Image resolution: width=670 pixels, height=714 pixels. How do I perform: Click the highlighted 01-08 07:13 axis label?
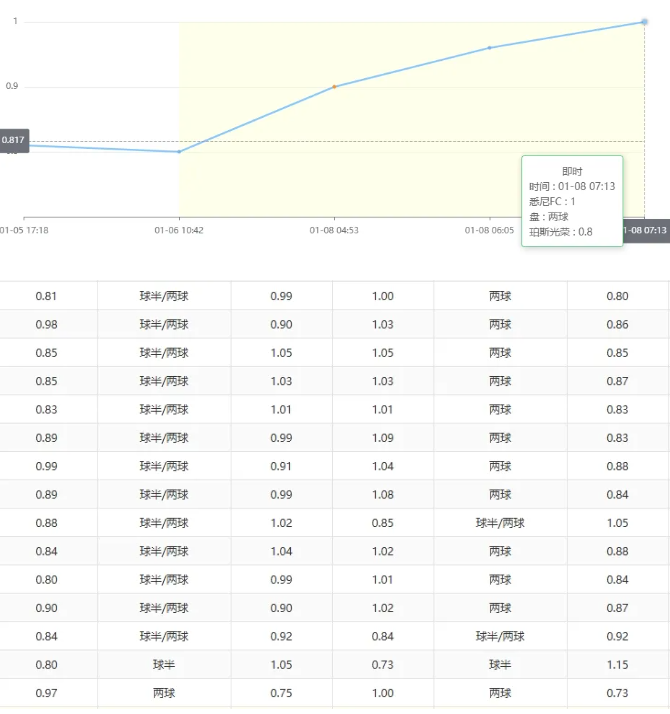[645, 230]
